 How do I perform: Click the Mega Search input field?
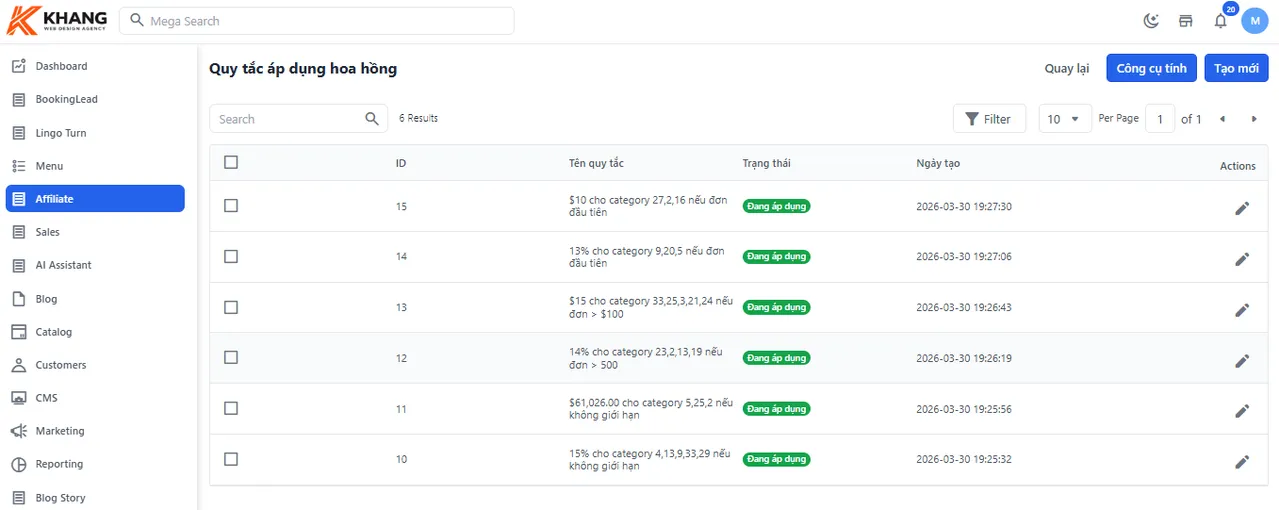tap(316, 21)
